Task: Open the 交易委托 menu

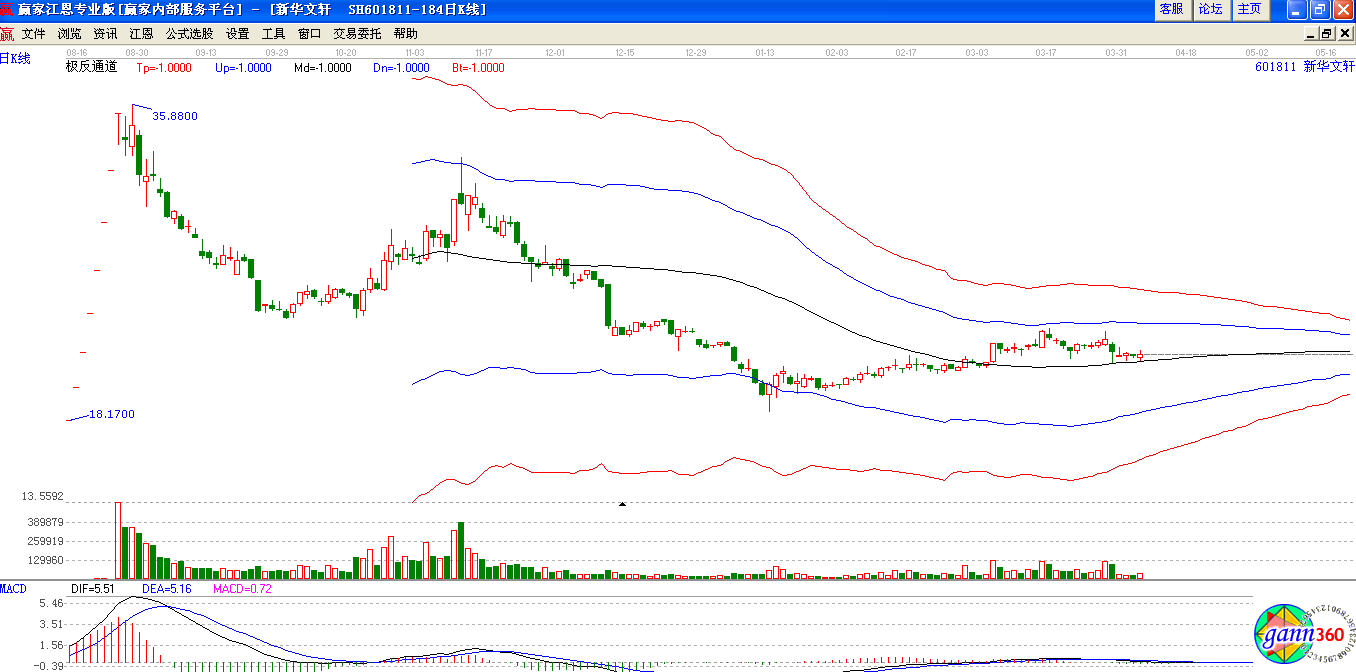Action: coord(357,33)
